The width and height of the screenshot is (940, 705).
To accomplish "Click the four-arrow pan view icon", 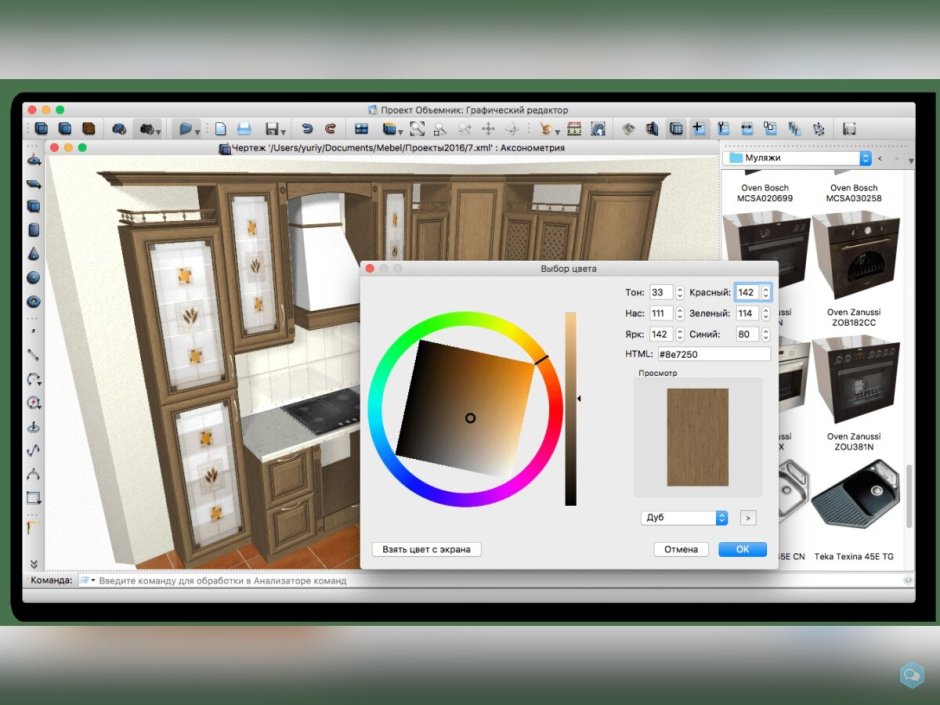I will [489, 129].
